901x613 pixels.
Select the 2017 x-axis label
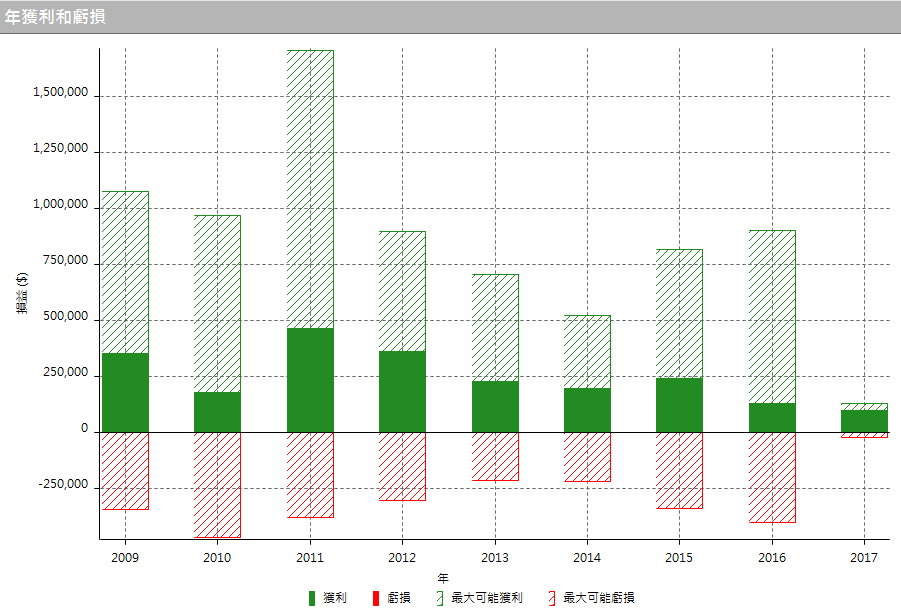[864, 557]
